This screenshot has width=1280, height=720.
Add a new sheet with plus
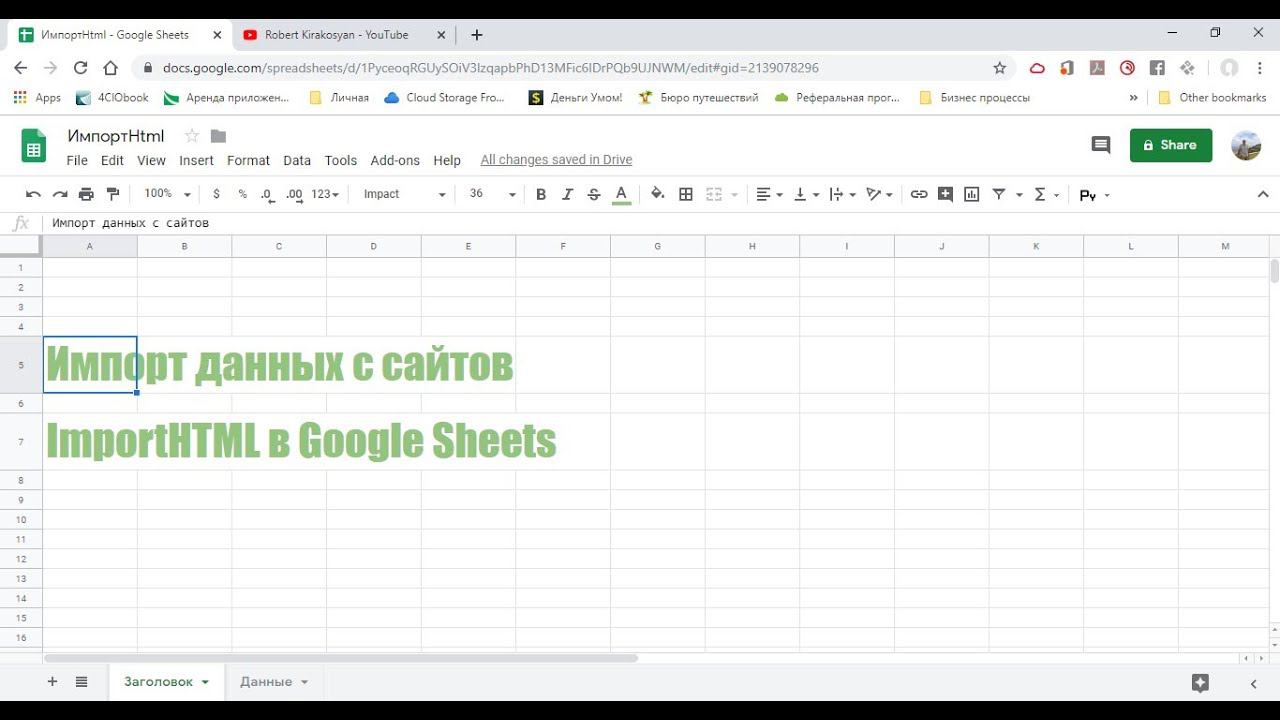(52, 682)
